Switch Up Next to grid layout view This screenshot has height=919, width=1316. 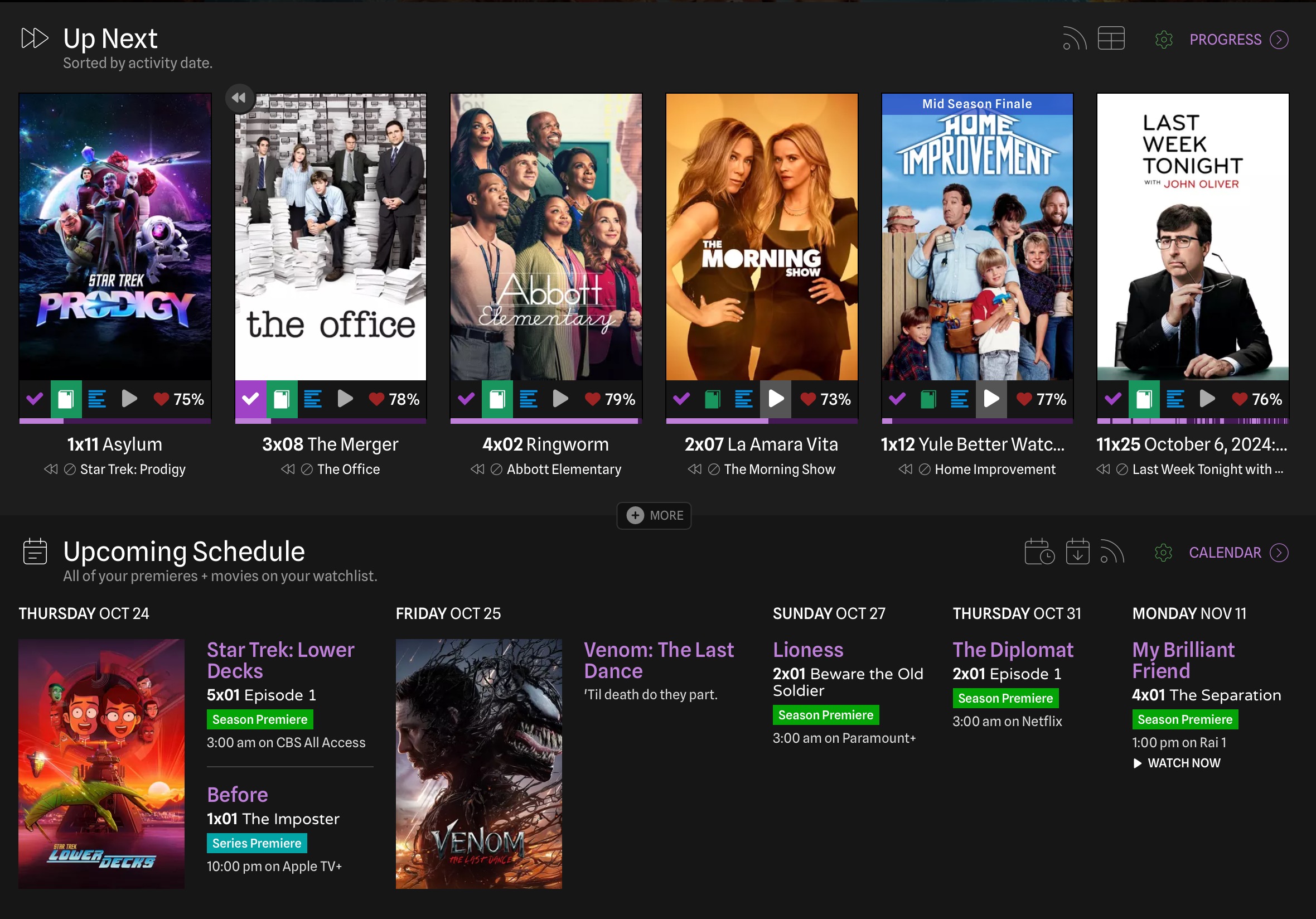tap(1111, 39)
